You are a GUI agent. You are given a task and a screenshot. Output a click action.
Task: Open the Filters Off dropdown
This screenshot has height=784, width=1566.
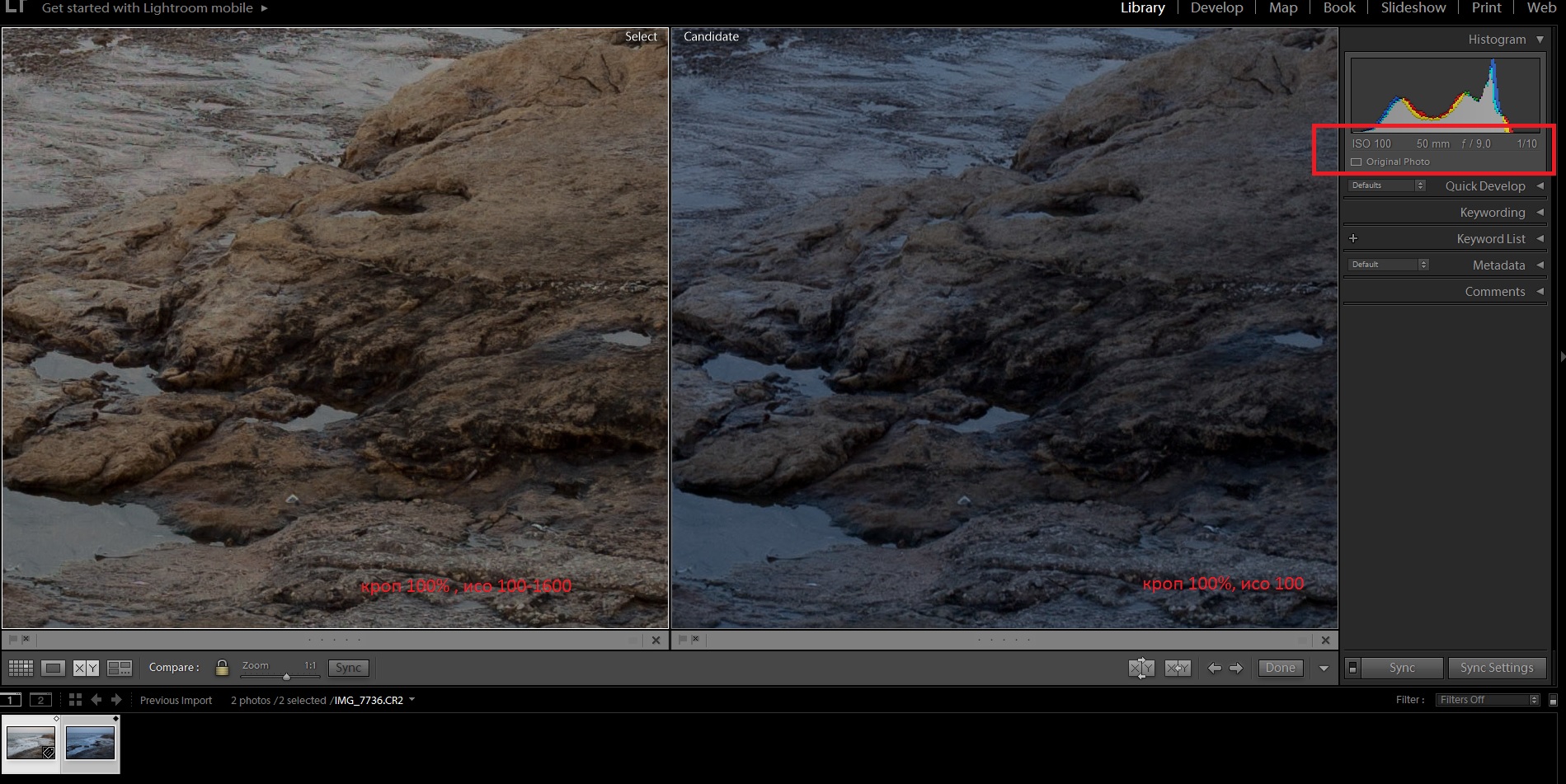click(1488, 700)
